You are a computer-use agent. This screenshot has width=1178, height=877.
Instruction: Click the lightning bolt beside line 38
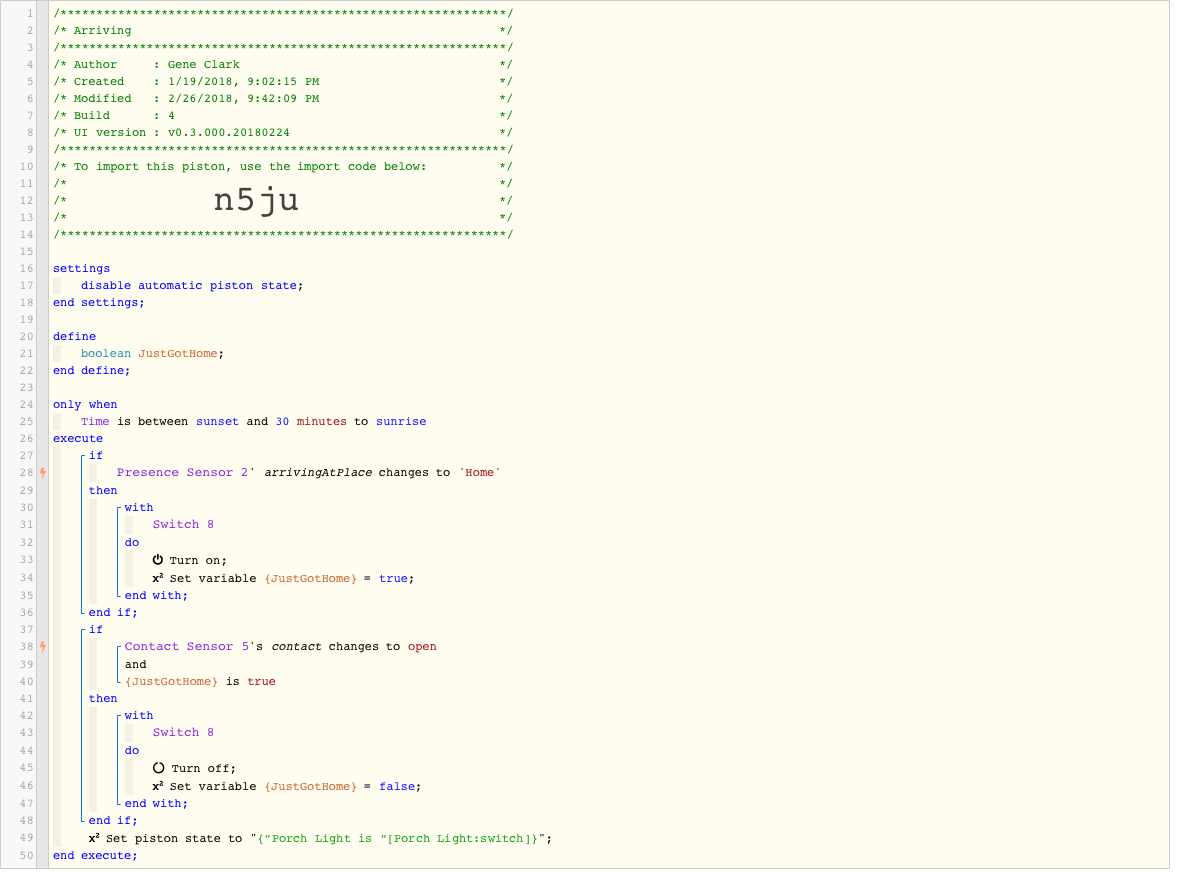click(x=43, y=646)
